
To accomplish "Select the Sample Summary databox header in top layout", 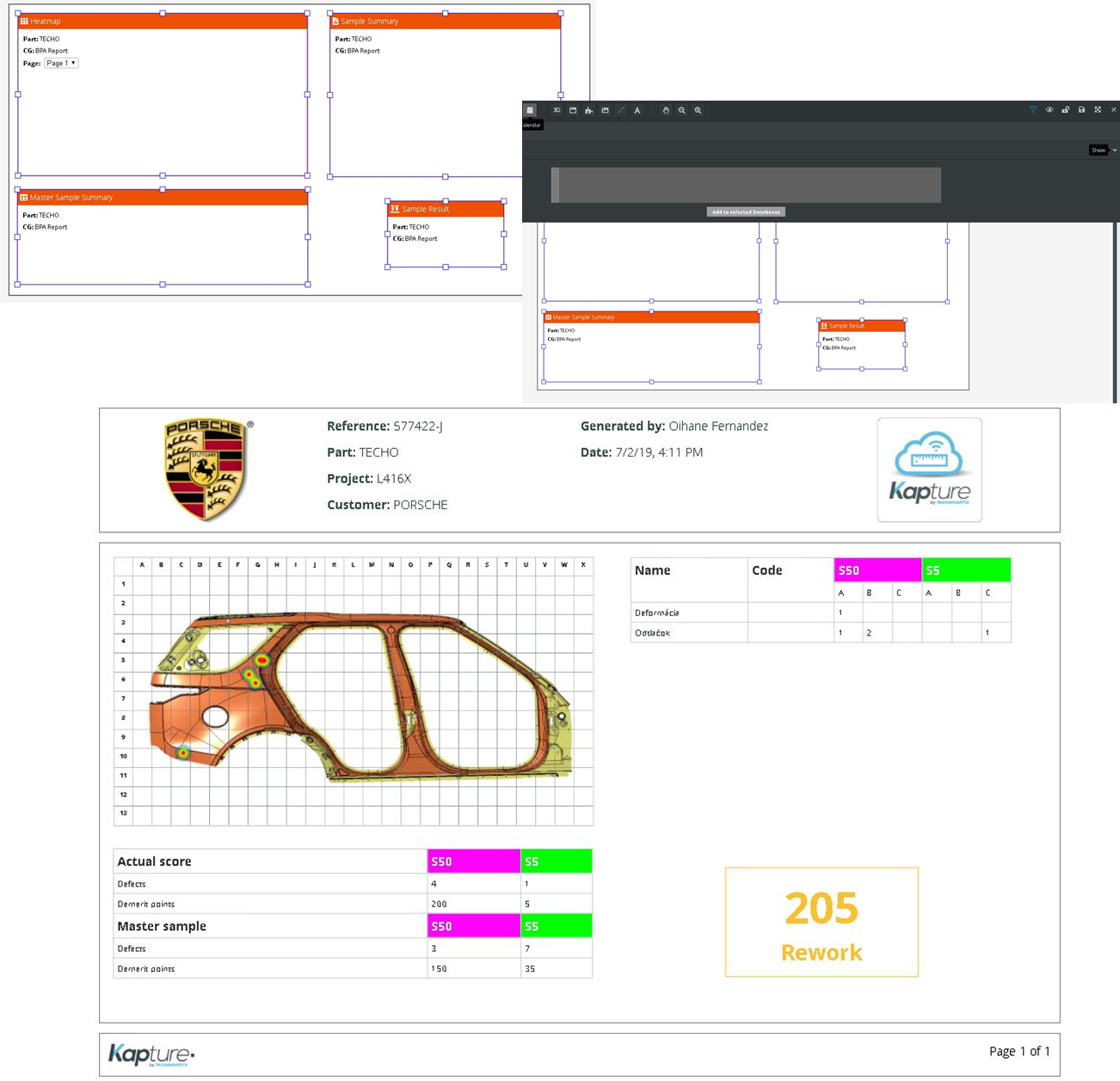I will [446, 21].
